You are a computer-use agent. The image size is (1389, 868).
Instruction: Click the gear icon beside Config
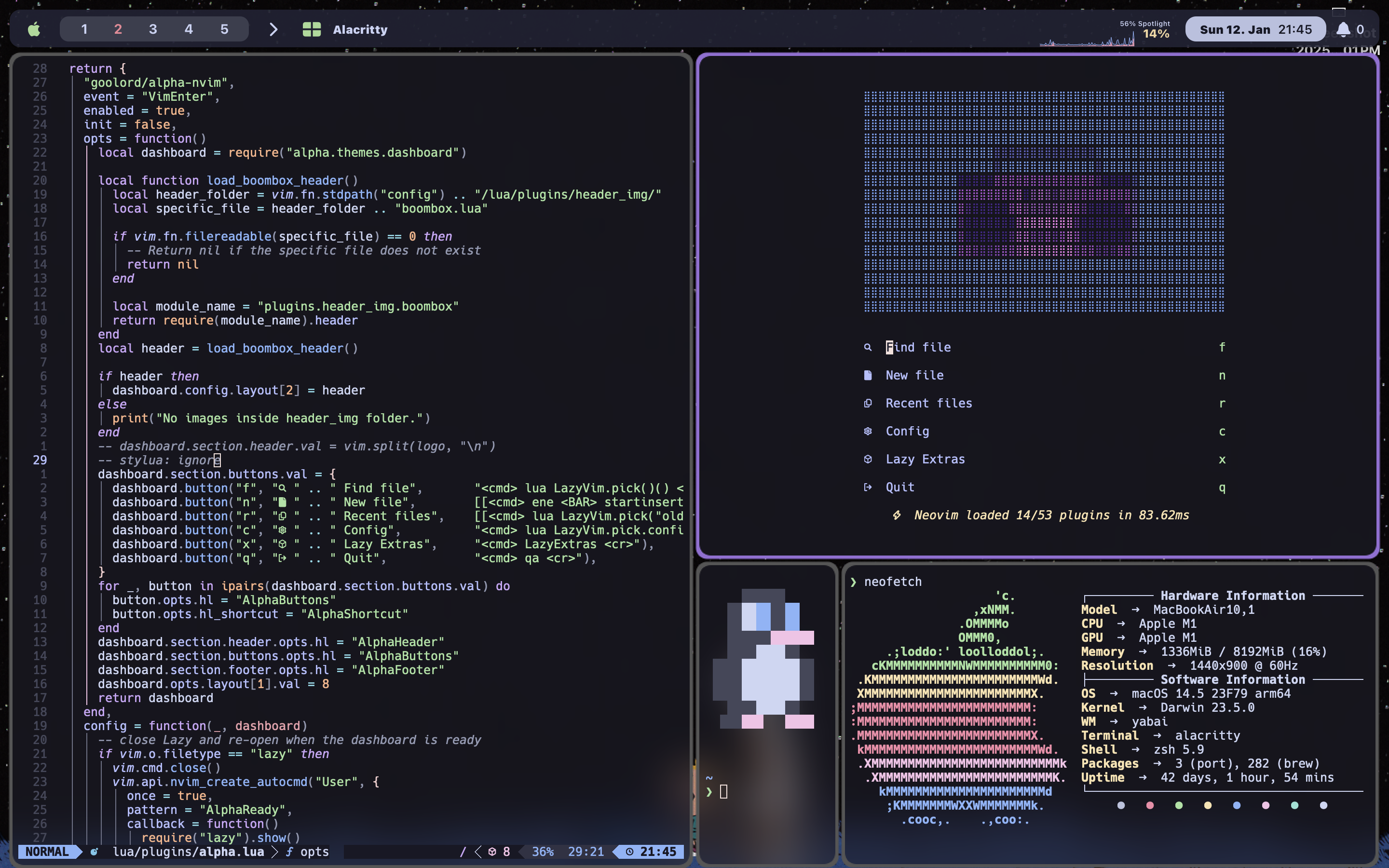tap(868, 431)
